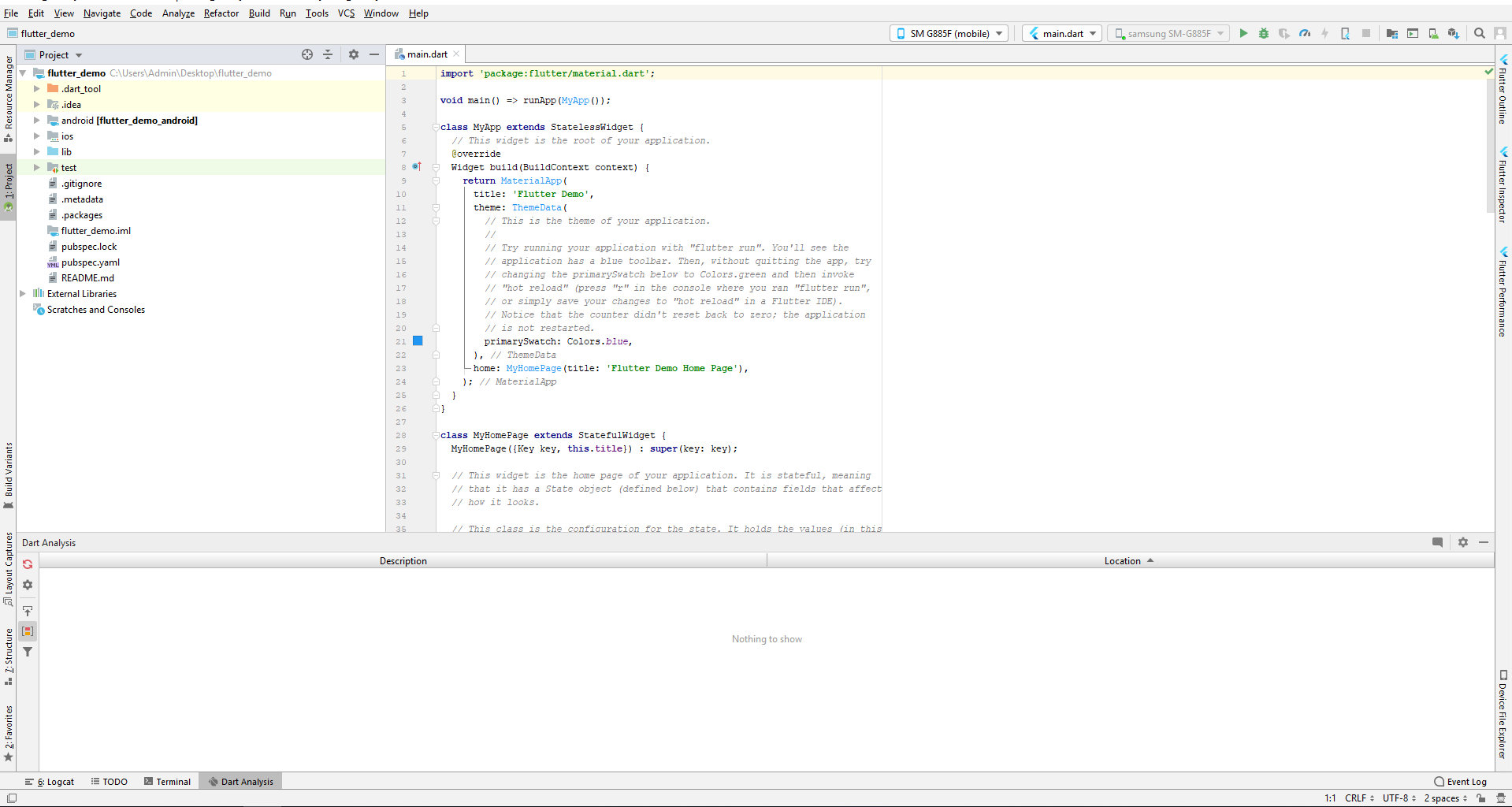
Task: Expand the android folder in project tree
Action: [36, 121]
